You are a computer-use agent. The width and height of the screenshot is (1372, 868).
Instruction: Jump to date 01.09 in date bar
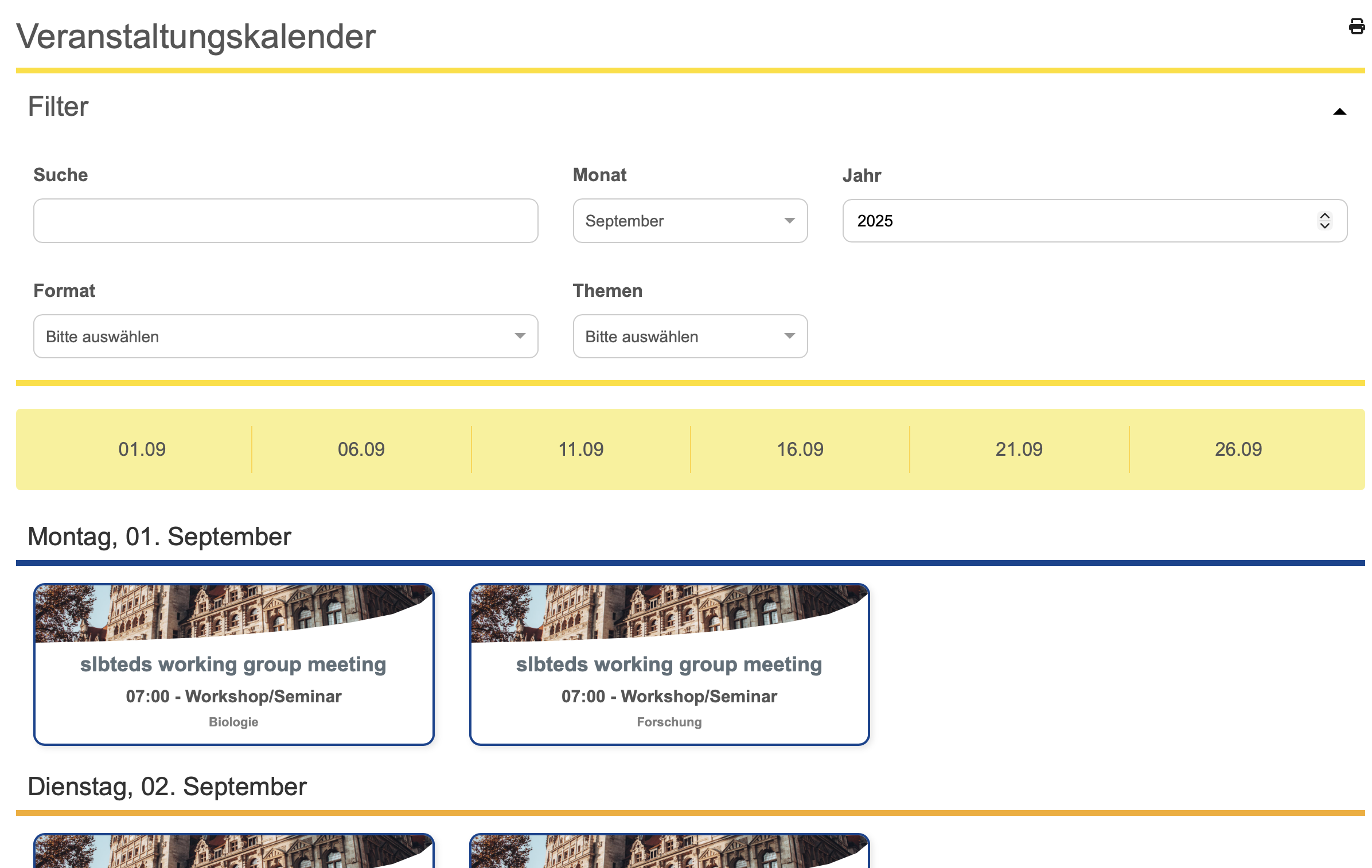pos(142,449)
